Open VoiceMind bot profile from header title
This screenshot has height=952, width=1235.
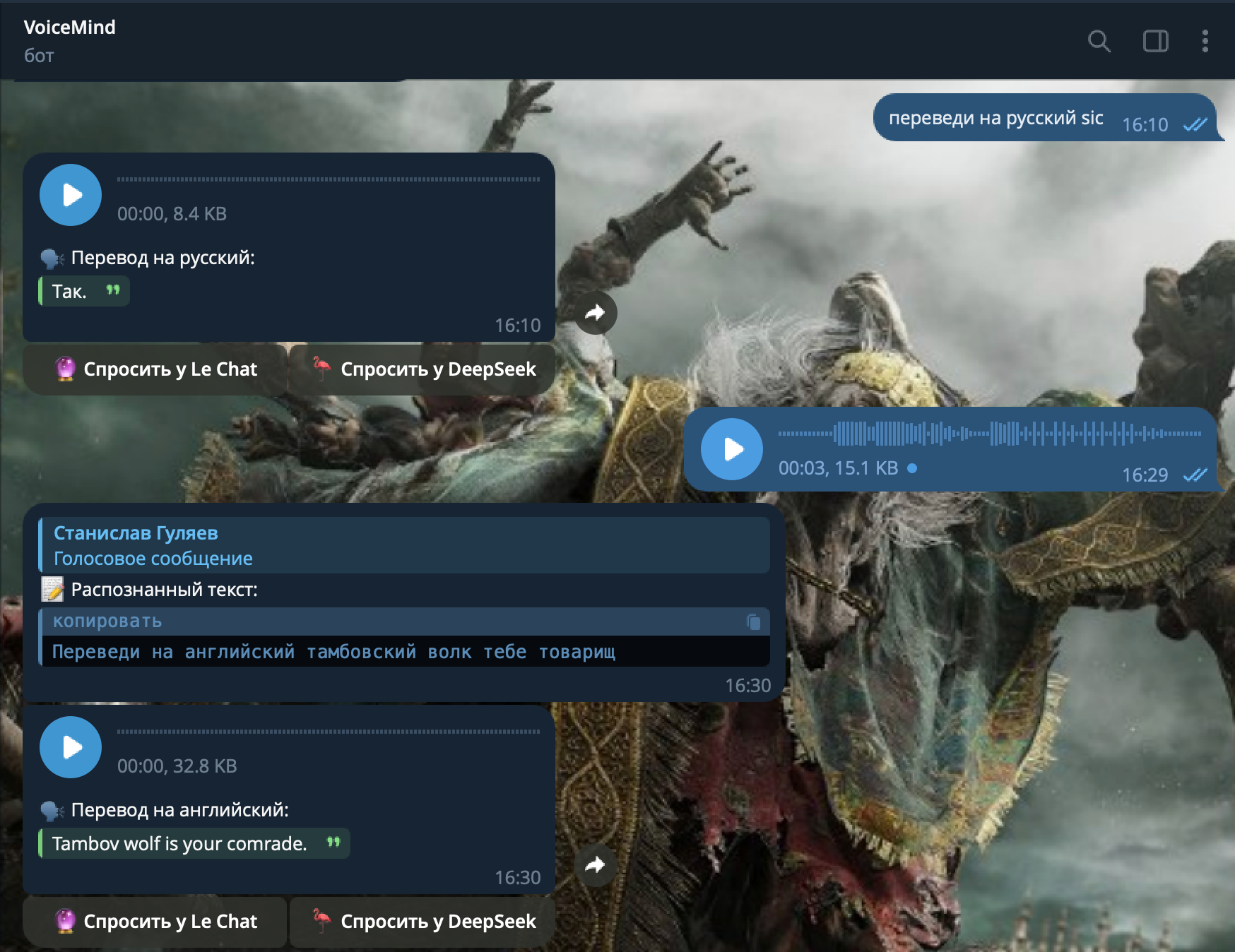pos(69,28)
